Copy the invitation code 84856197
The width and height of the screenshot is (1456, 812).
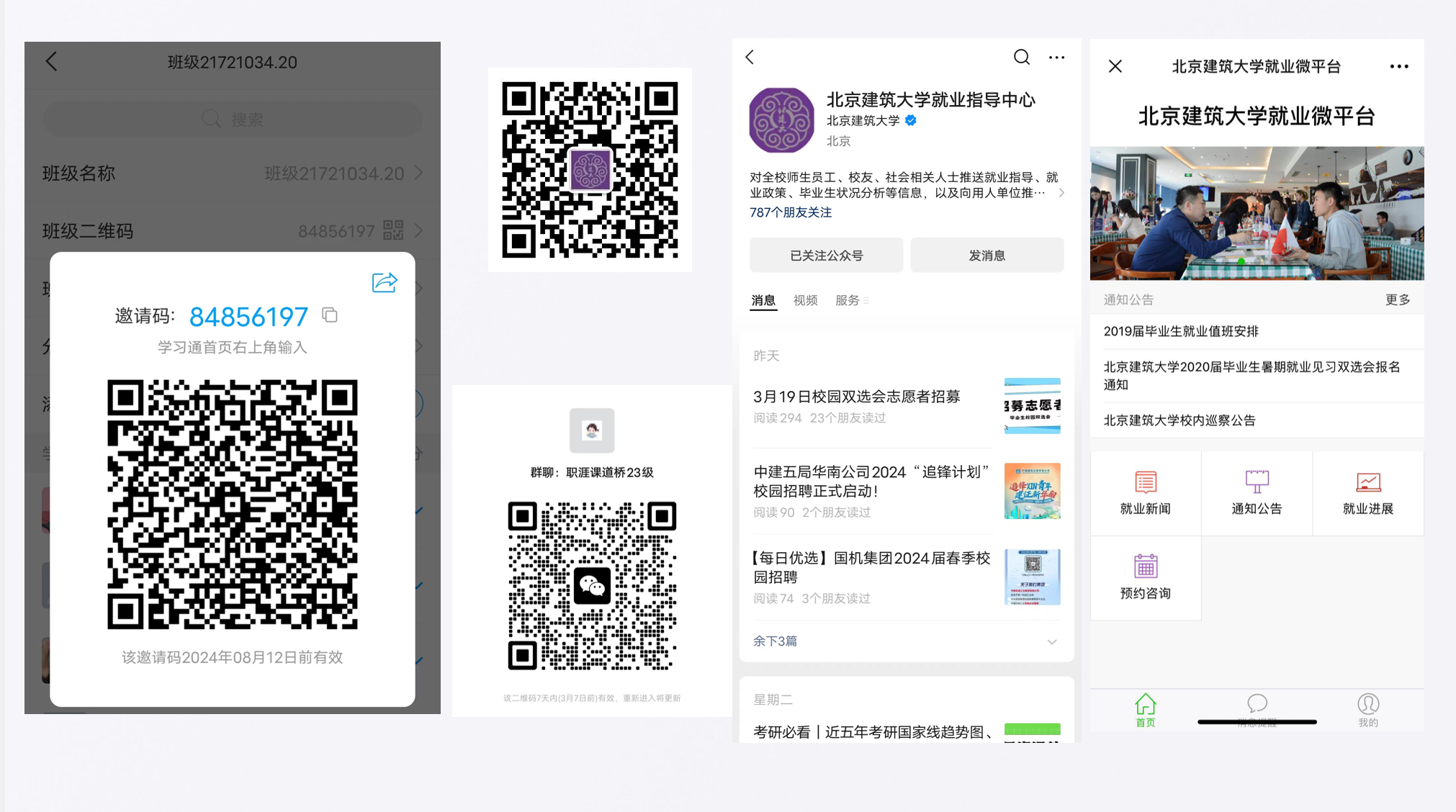point(330,315)
